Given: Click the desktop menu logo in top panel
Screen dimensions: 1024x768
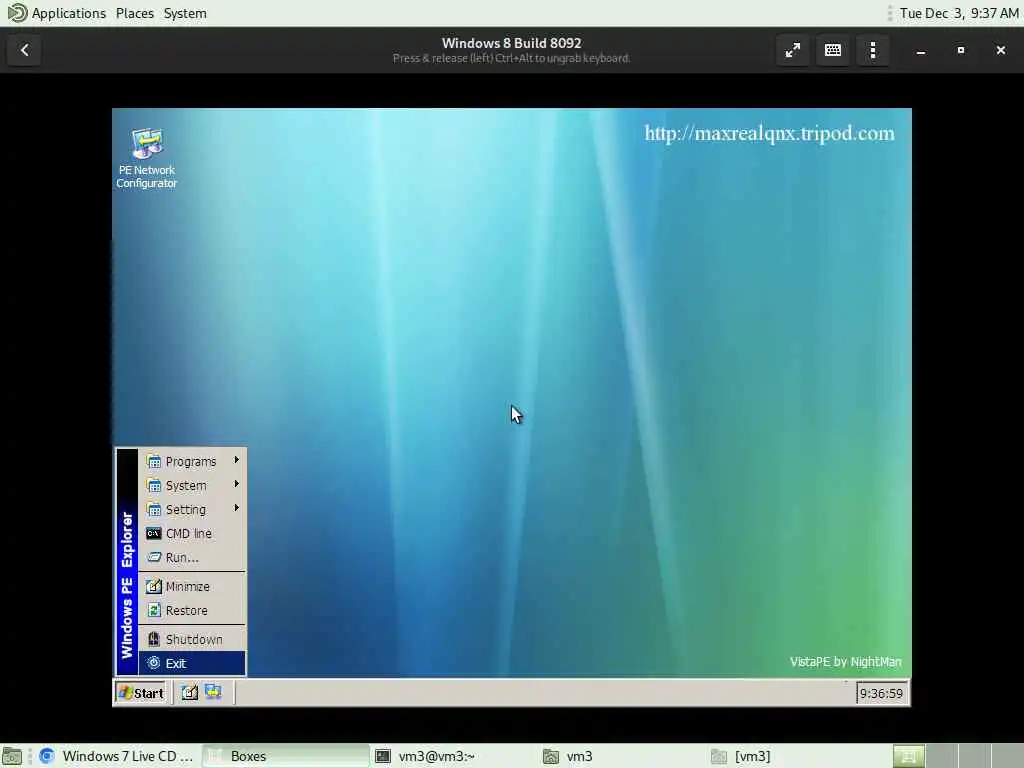Looking at the screenshot, I should [16, 13].
